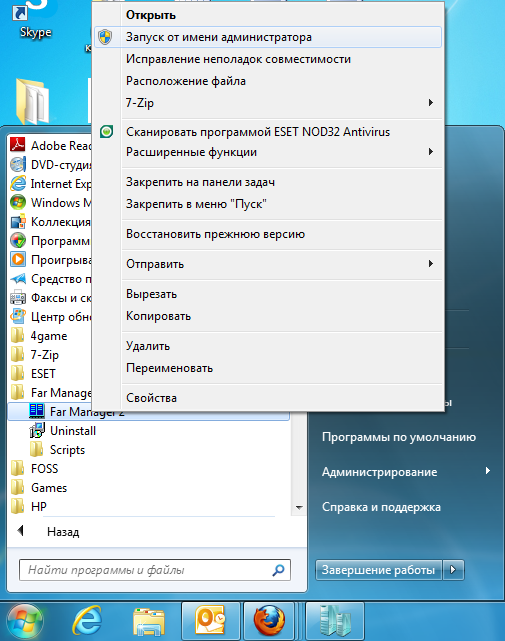Viewport: 505px width, 641px height.
Task: Click the folder icon on the desktop
Action: pyautogui.click(x=33, y=100)
